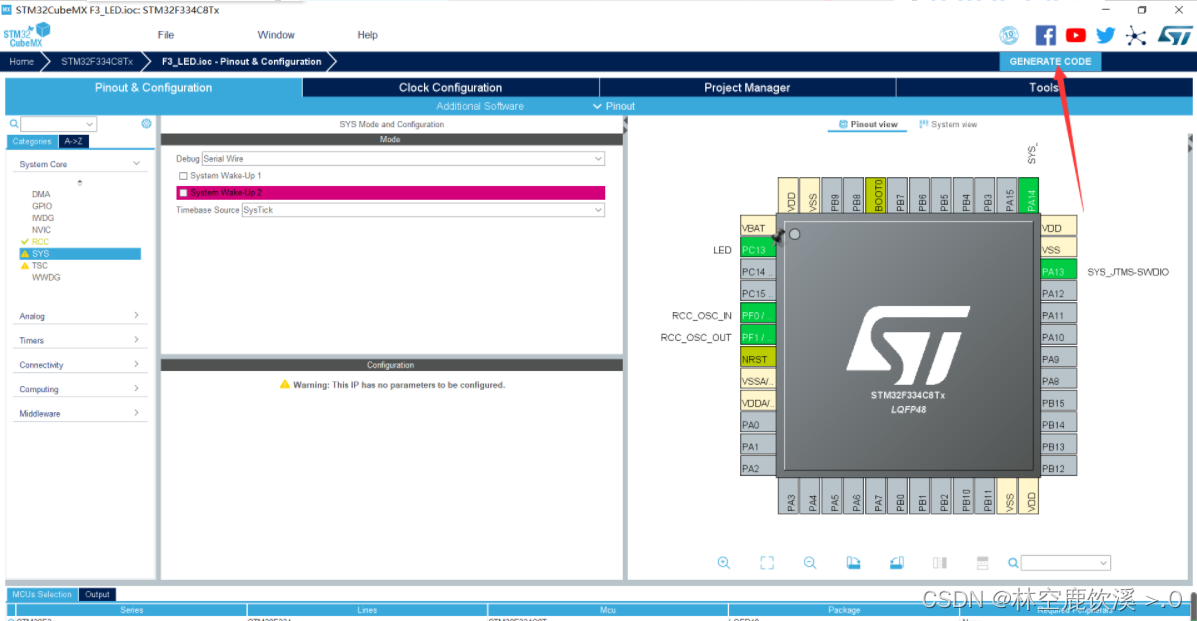Click the ST logo icon at top right
This screenshot has width=1197, height=621.
point(1177,35)
